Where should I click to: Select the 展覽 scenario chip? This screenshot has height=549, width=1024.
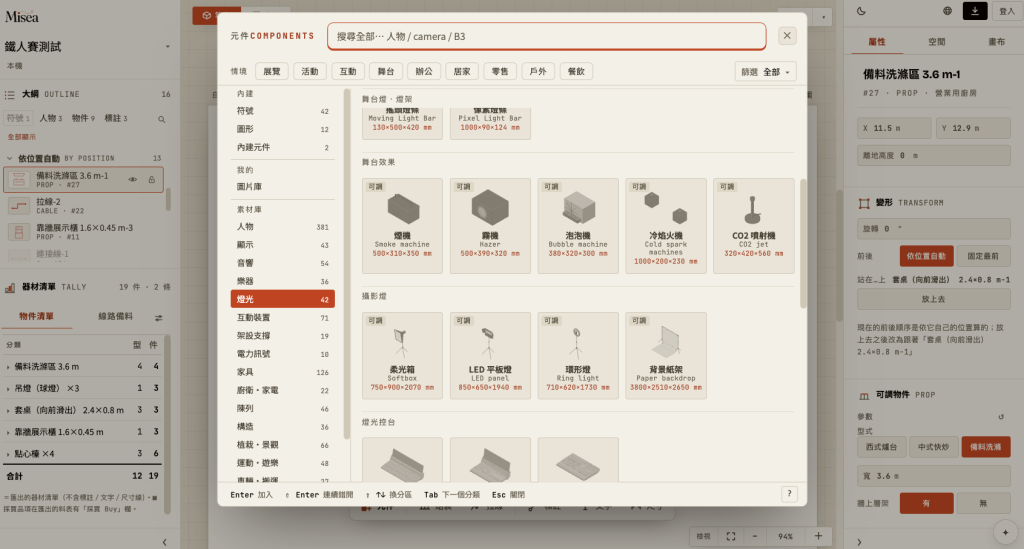(272, 71)
